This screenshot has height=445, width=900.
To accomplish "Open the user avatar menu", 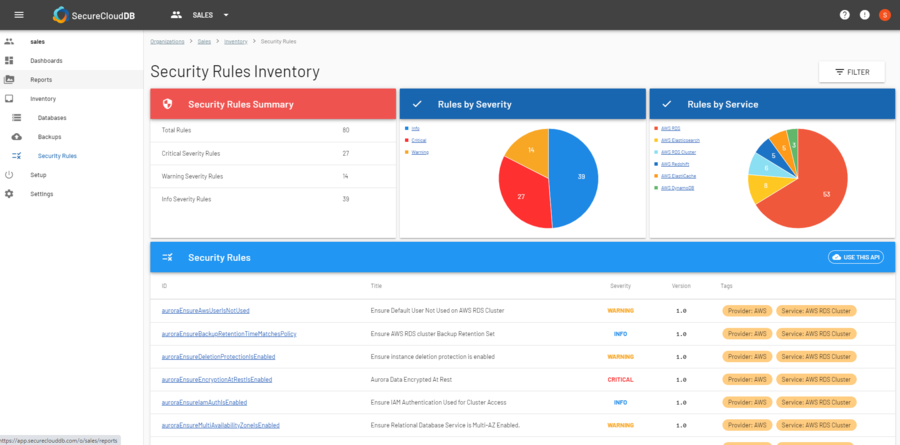I will [x=884, y=15].
